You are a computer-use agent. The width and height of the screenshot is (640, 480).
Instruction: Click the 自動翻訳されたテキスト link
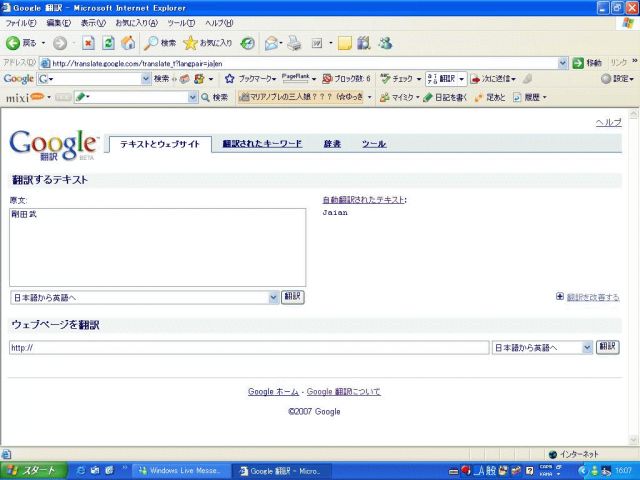363,200
